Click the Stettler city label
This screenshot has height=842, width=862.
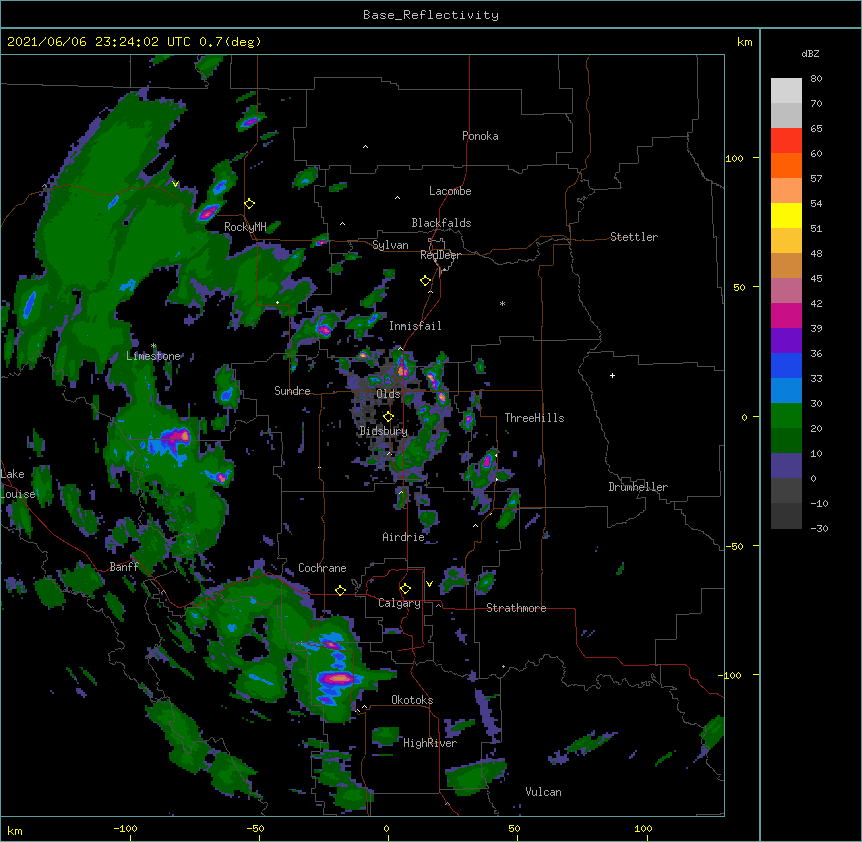click(633, 237)
